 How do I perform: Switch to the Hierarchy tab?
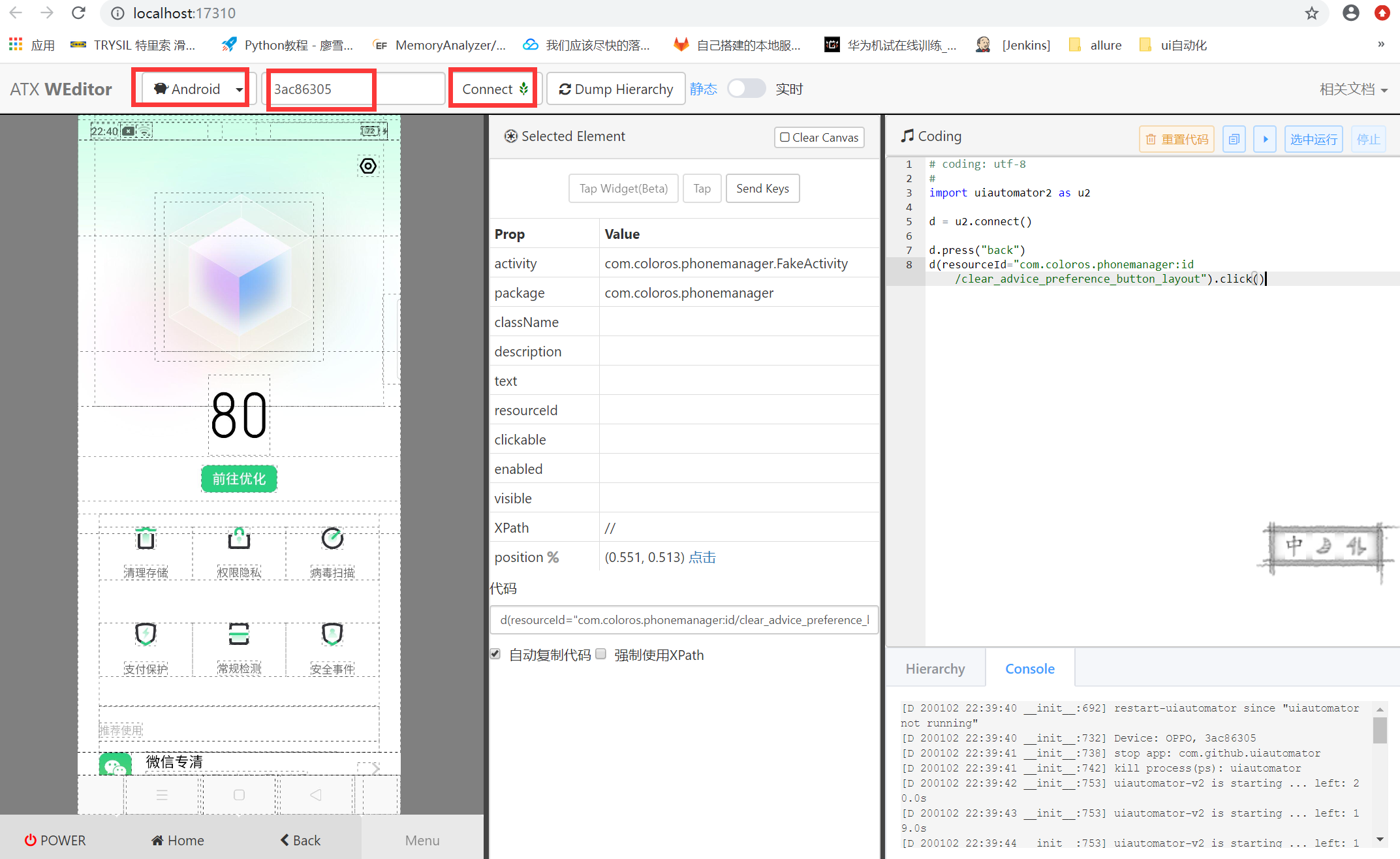(x=935, y=668)
